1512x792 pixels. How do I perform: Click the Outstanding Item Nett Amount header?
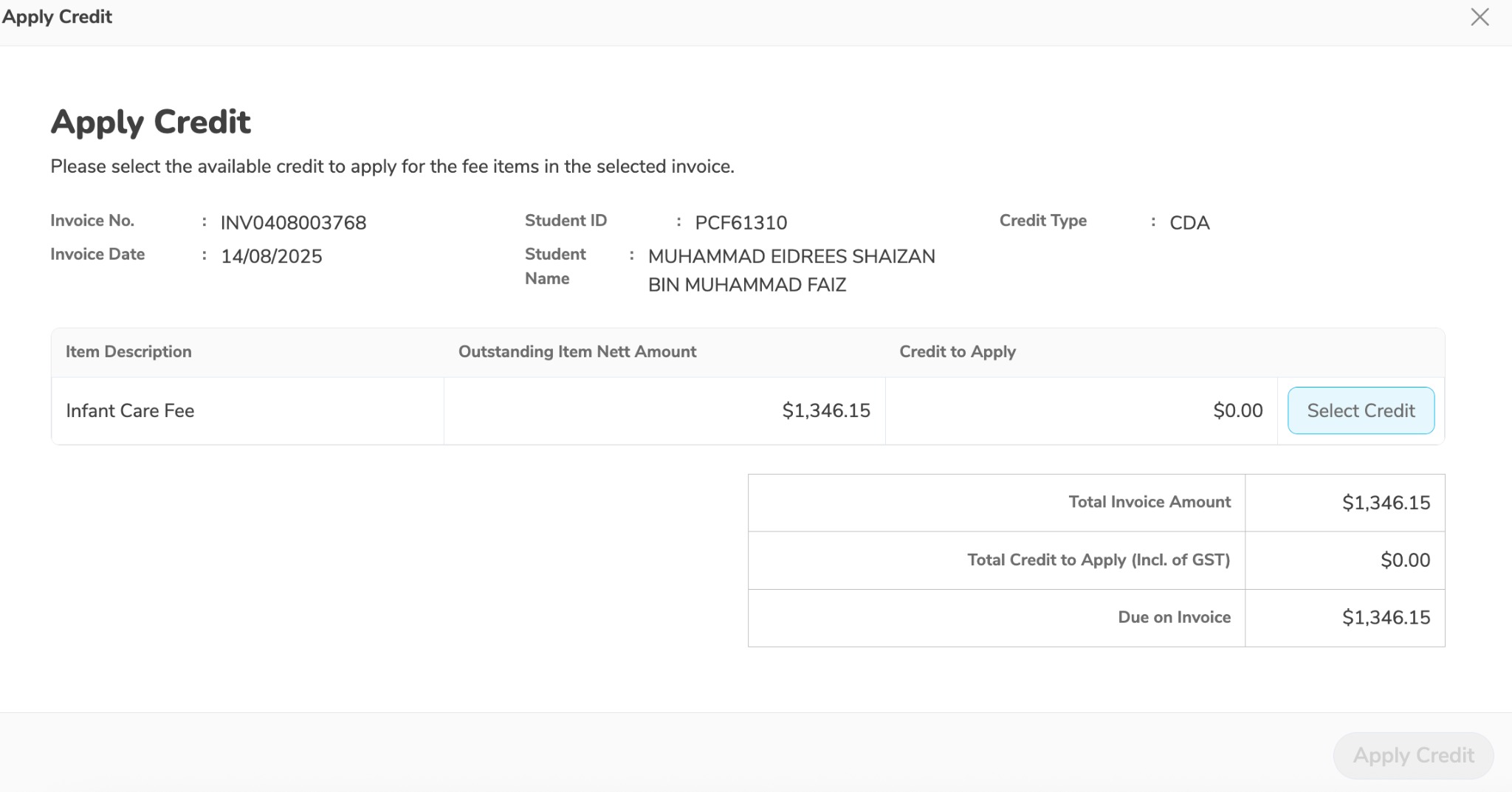pyautogui.click(x=577, y=352)
